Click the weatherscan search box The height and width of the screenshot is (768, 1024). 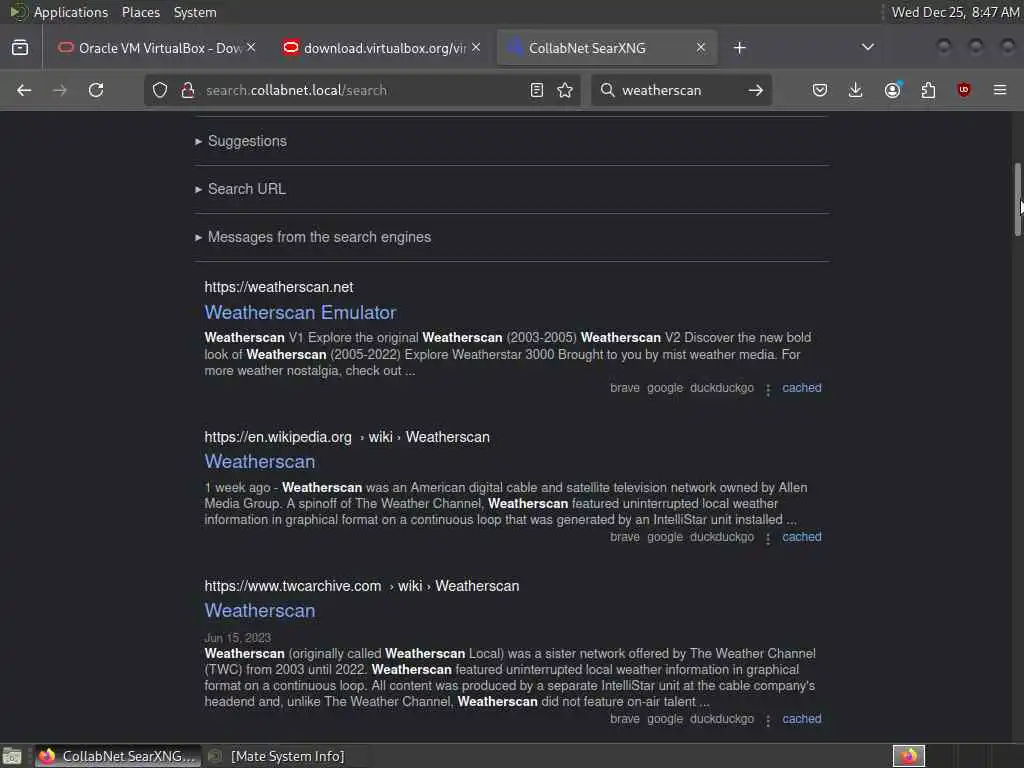(679, 90)
